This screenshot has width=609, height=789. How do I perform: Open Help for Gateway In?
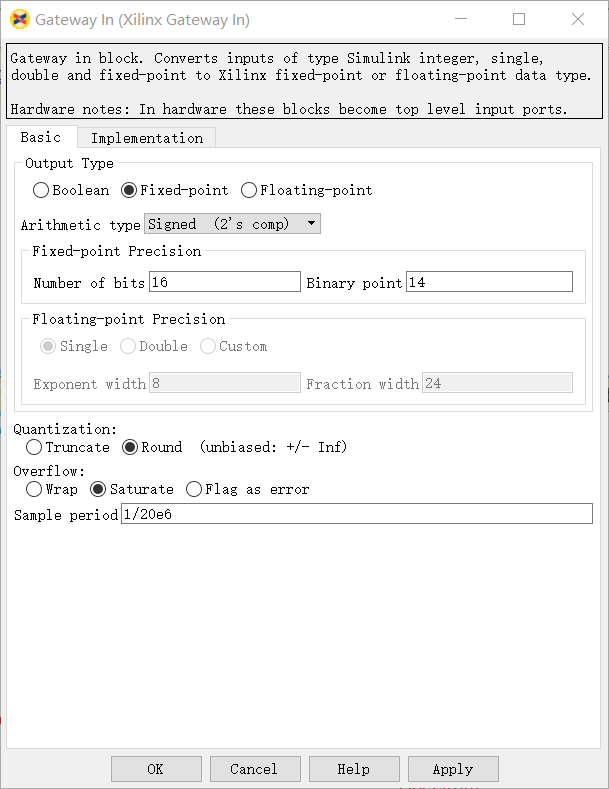353,769
